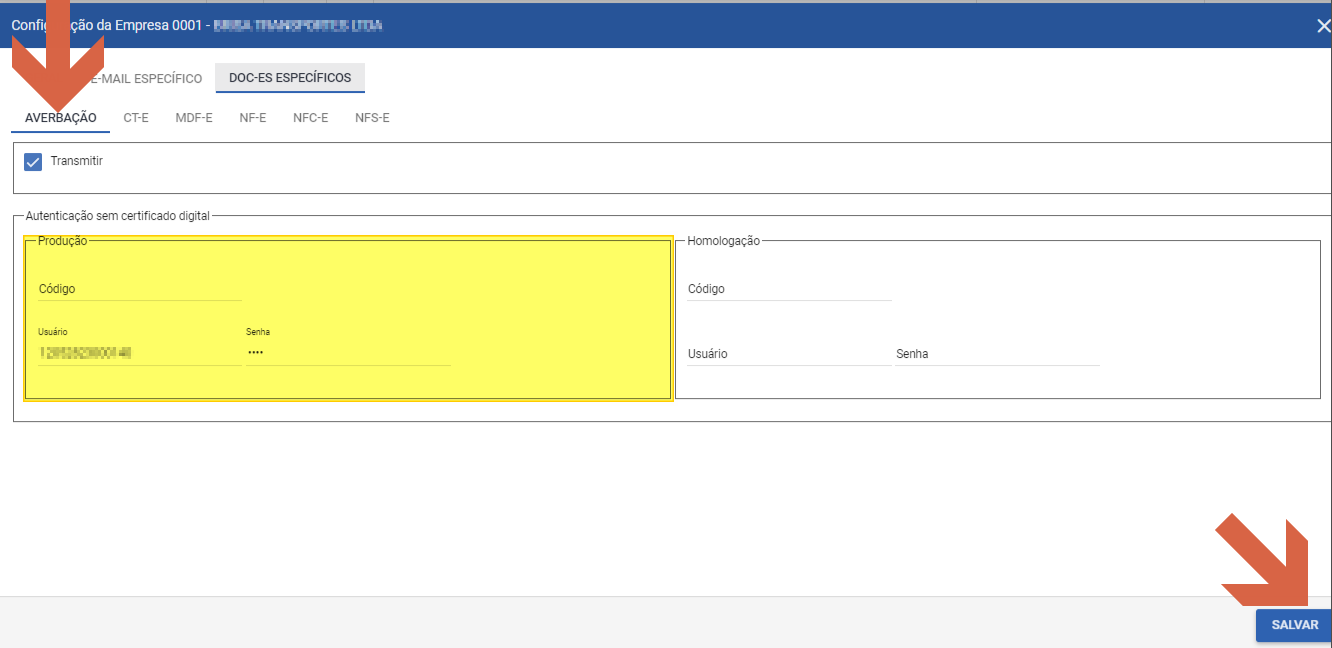This screenshot has height=648, width=1332.
Task: Open the NF-E tab
Action: 253,118
